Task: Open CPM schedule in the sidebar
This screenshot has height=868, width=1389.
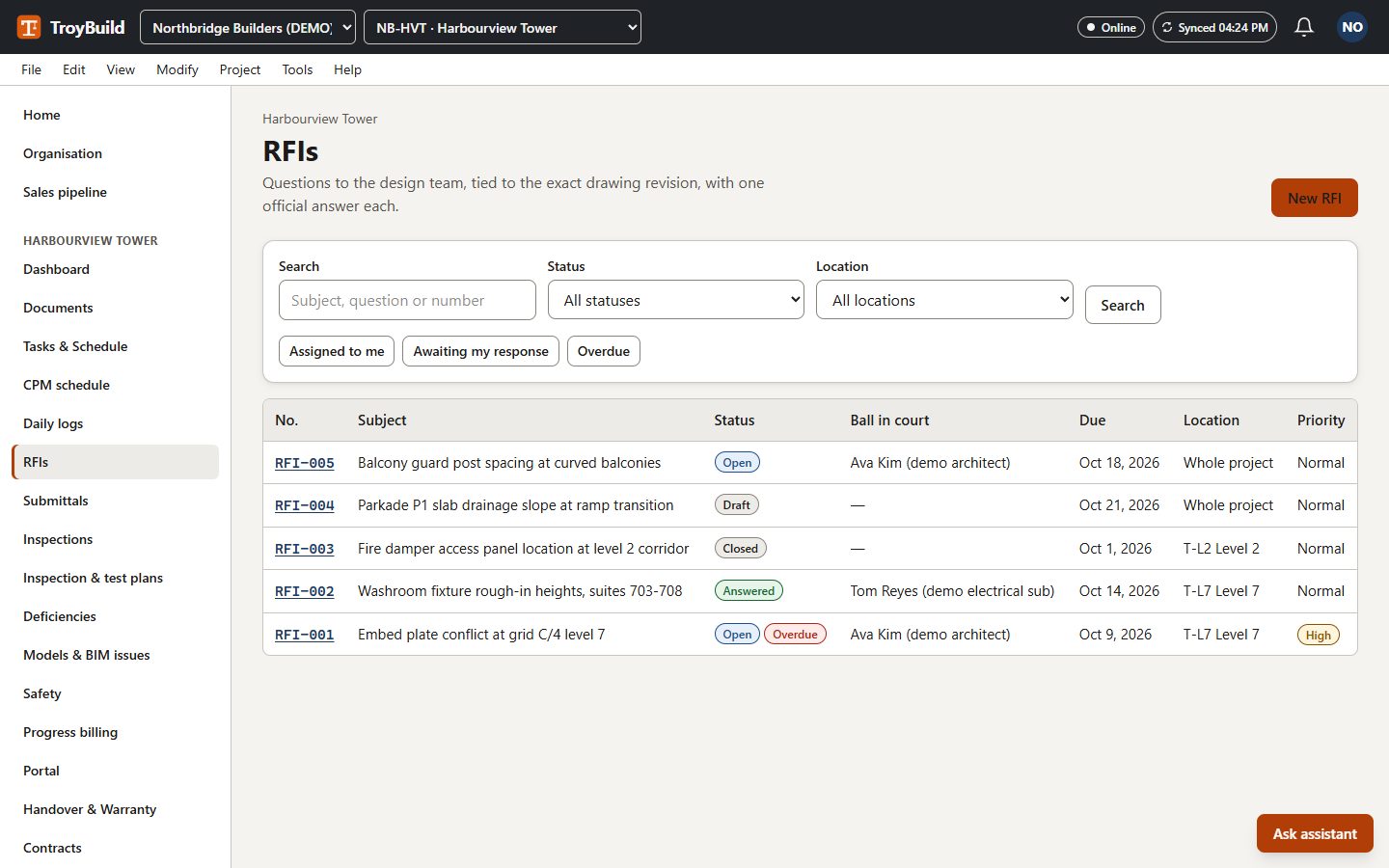Action: pos(116,385)
